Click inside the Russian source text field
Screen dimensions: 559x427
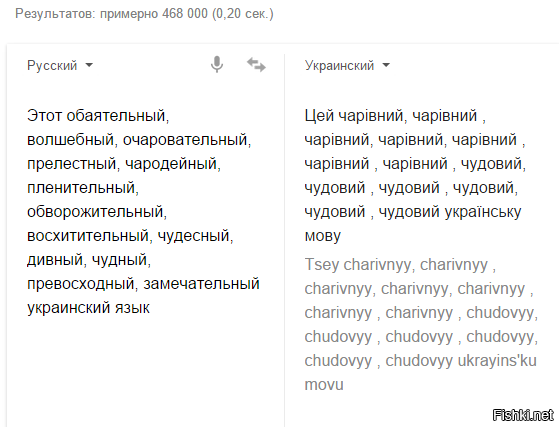[143, 212]
